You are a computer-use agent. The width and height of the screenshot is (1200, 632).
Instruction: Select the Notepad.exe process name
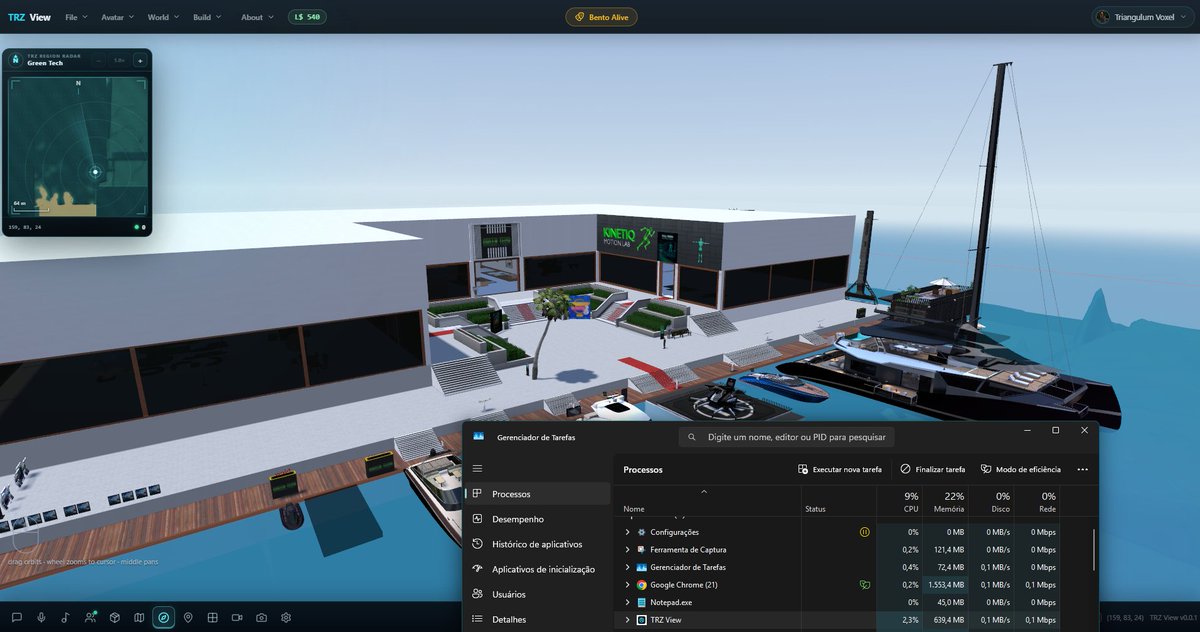671,602
